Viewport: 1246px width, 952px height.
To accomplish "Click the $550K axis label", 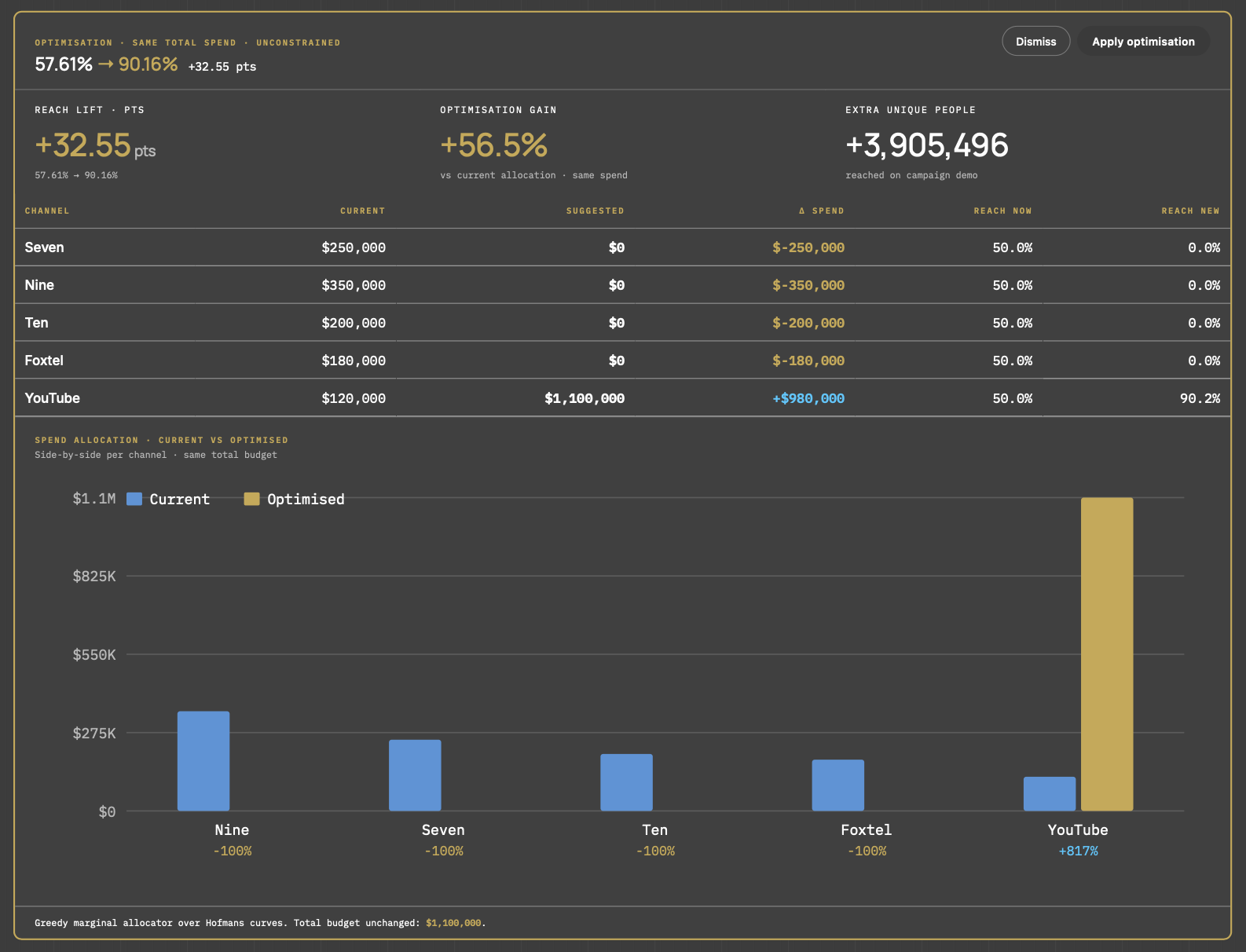I will click(x=94, y=655).
